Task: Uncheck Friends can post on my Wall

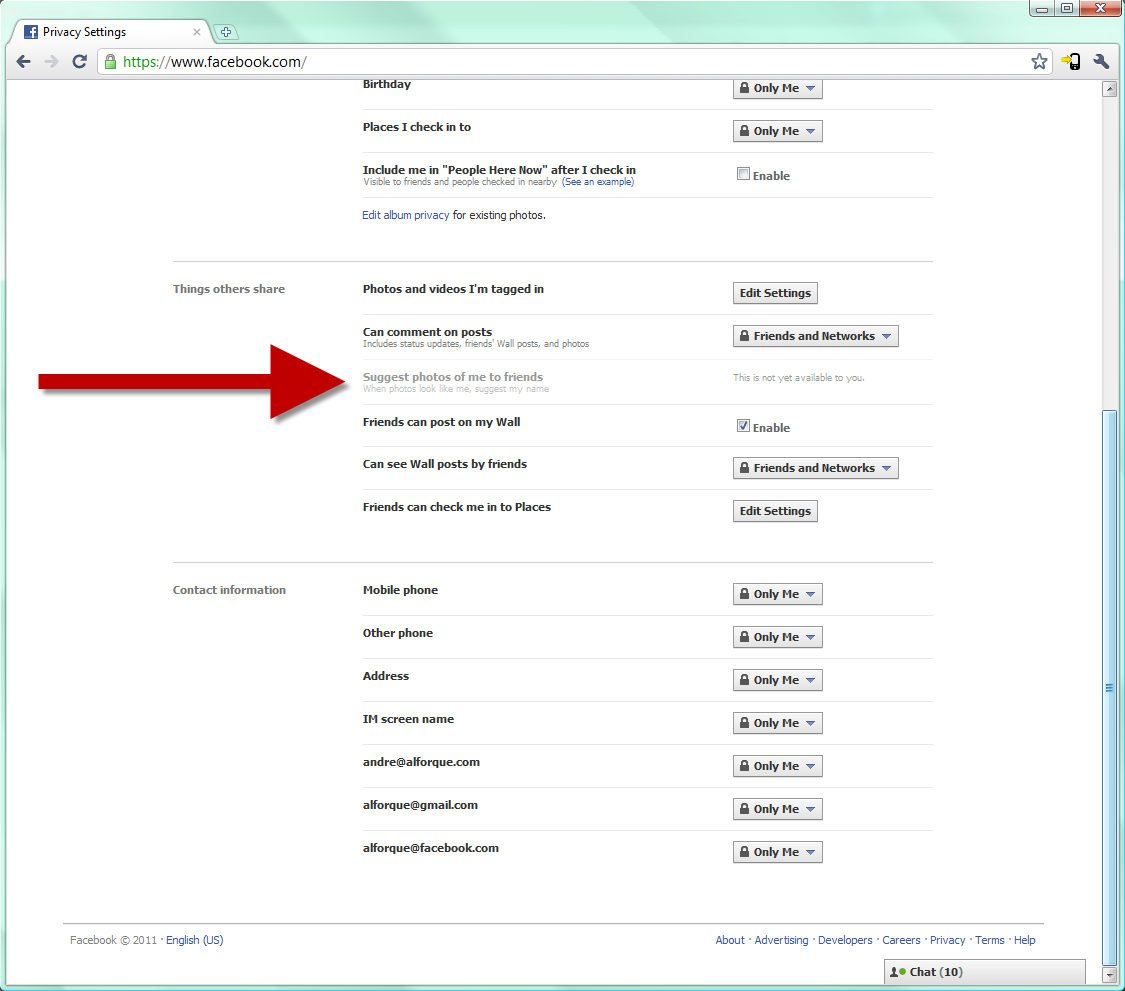Action: pos(743,426)
